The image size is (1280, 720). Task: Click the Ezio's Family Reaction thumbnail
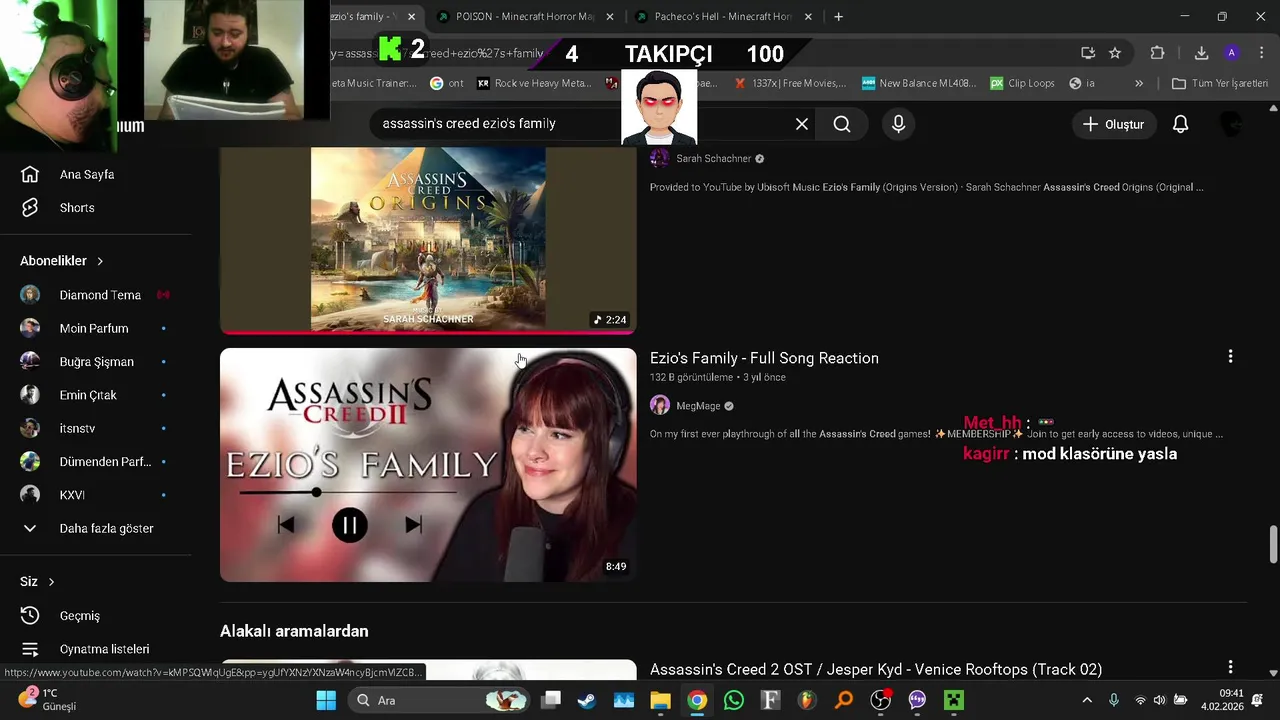click(x=428, y=465)
